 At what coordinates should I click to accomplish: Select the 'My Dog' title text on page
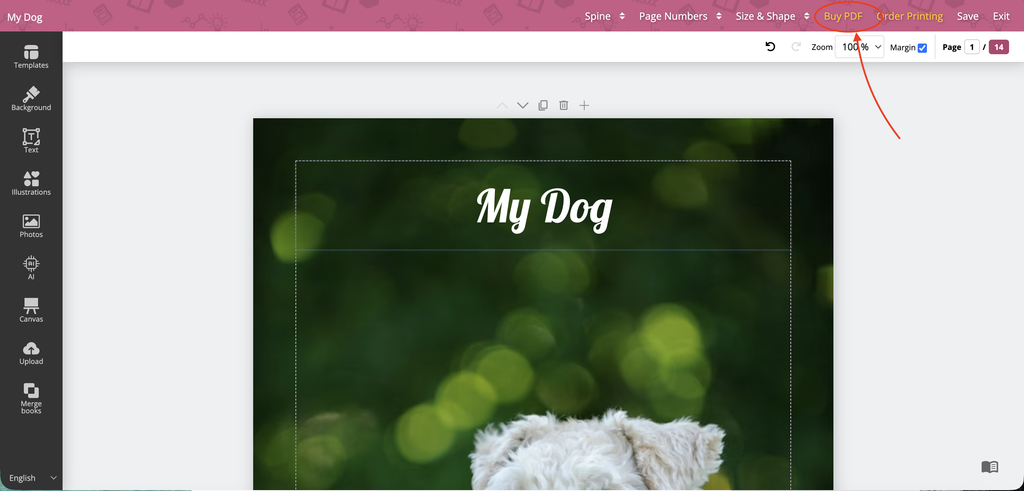pos(544,209)
